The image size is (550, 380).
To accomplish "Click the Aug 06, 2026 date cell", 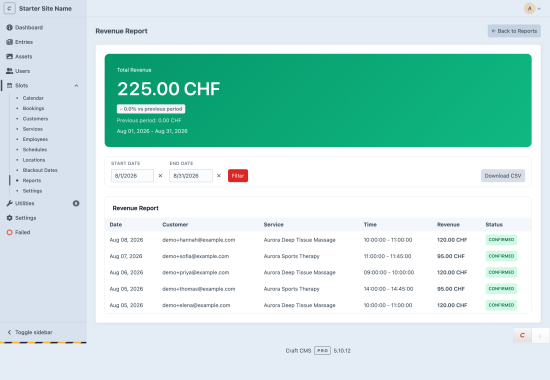I will coord(126,273).
